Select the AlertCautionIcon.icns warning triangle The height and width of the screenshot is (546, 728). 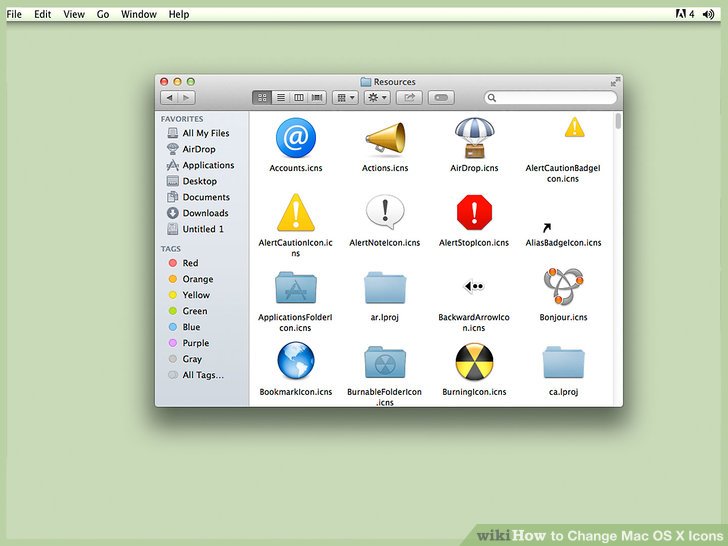coord(296,213)
